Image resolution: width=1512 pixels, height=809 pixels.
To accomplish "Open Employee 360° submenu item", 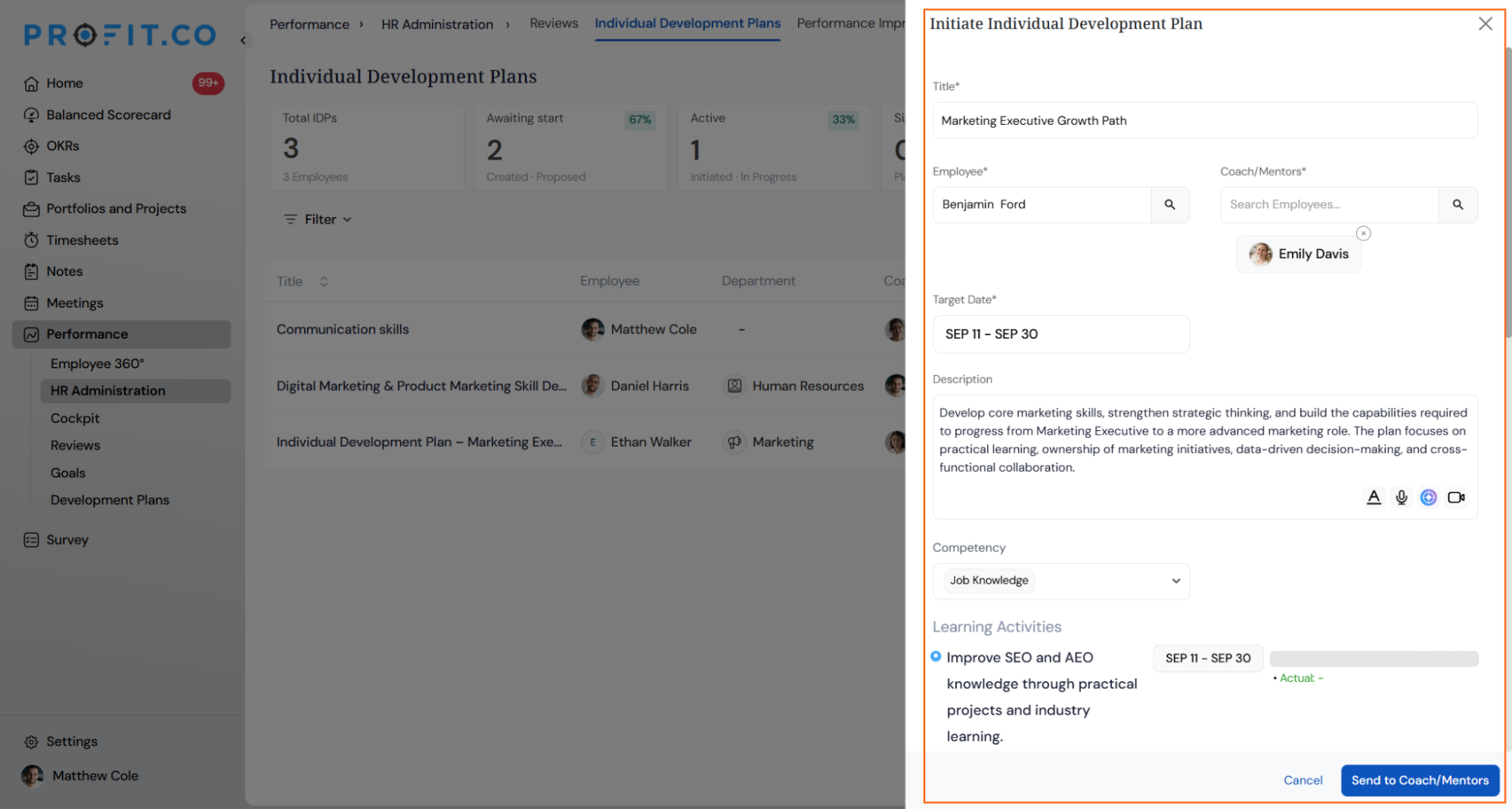I will pos(97,364).
